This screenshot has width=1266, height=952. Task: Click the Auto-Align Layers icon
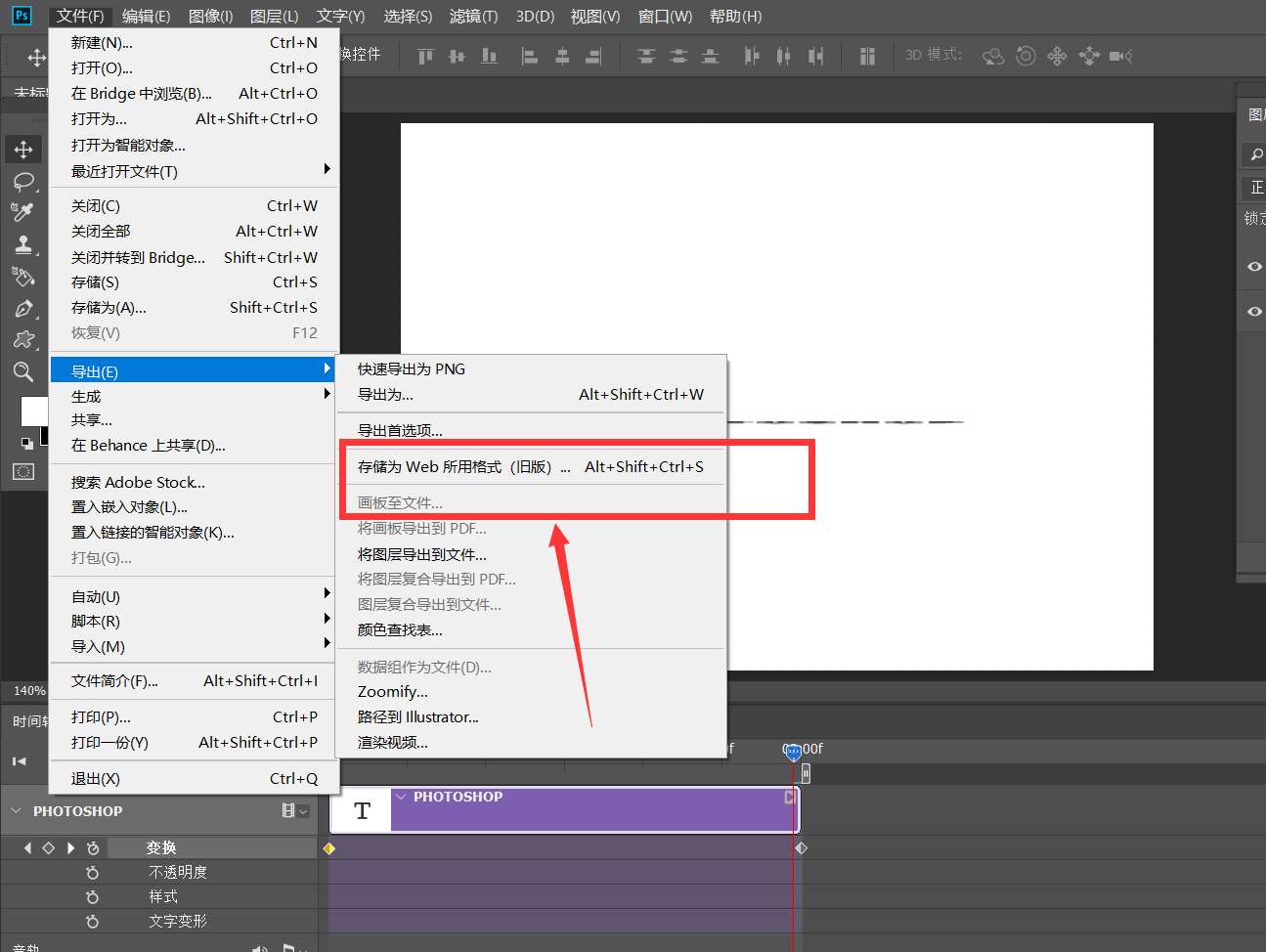point(867,56)
